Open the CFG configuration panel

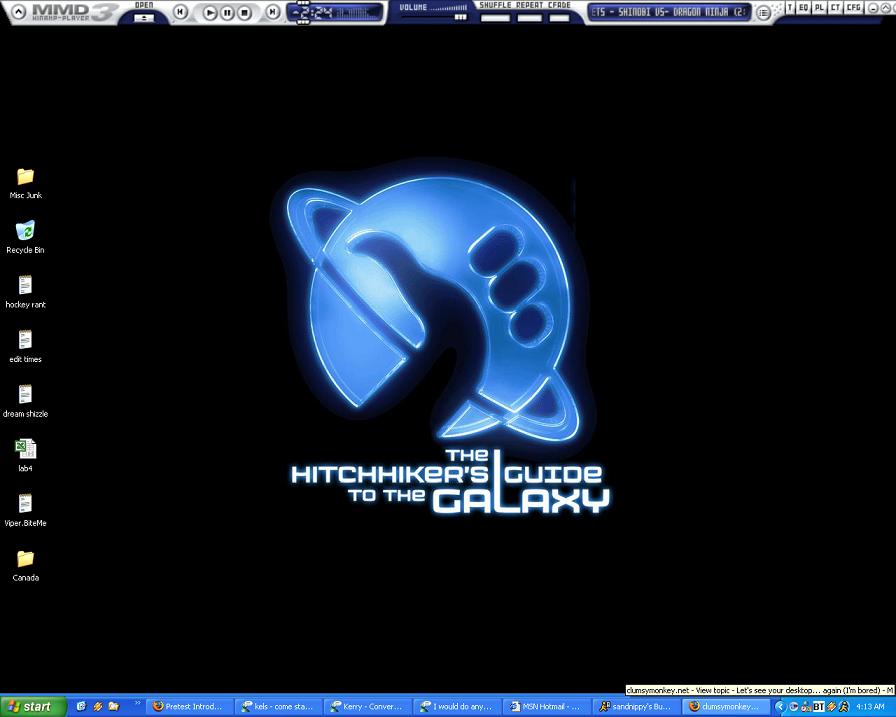point(853,8)
